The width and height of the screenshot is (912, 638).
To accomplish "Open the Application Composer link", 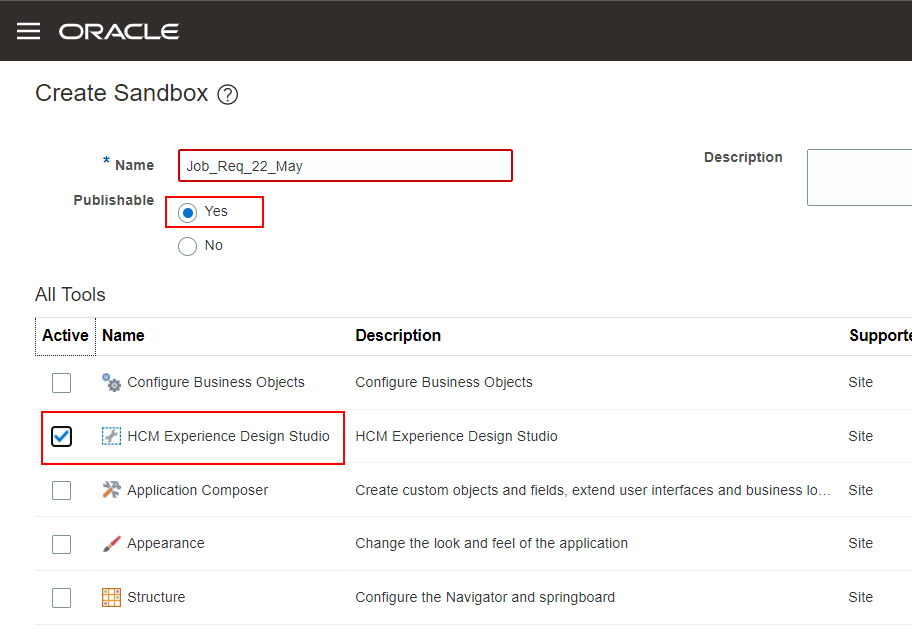I will 198,489.
